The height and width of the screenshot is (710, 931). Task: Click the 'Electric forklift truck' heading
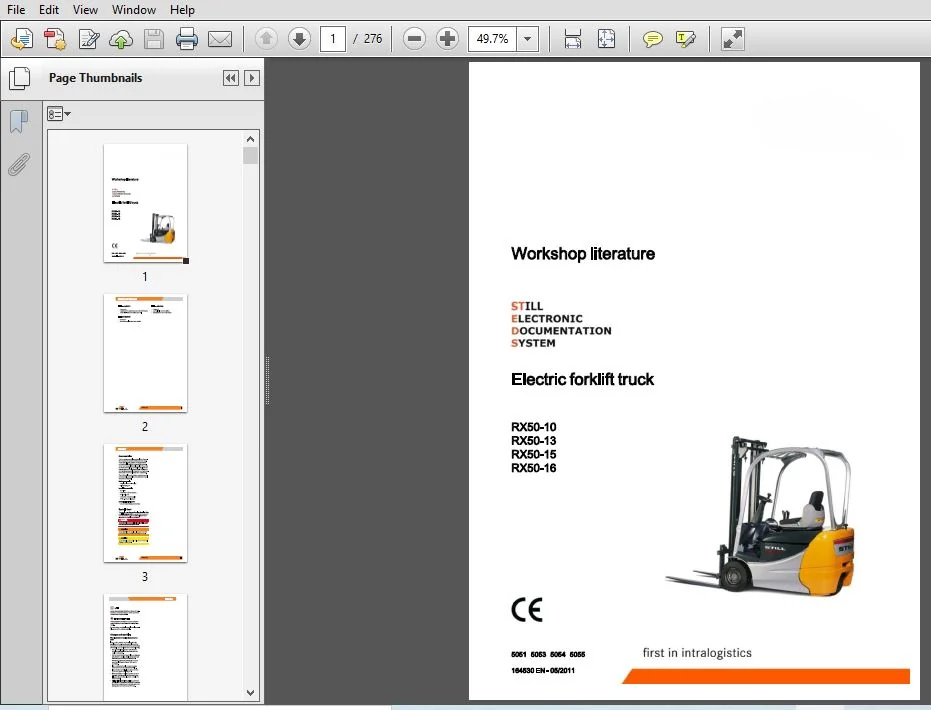click(x=582, y=379)
